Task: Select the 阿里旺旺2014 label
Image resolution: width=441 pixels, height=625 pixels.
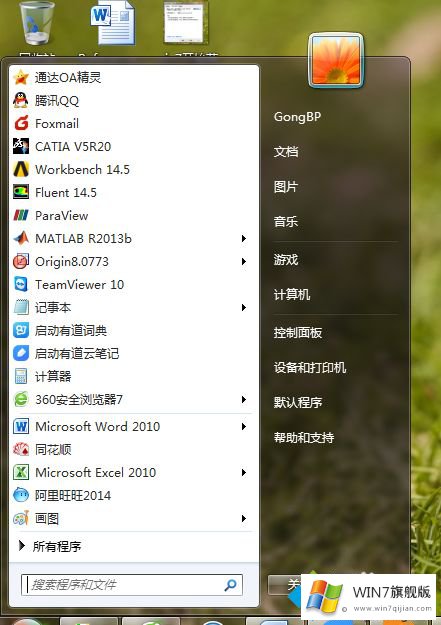Action: pyautogui.click(x=73, y=495)
